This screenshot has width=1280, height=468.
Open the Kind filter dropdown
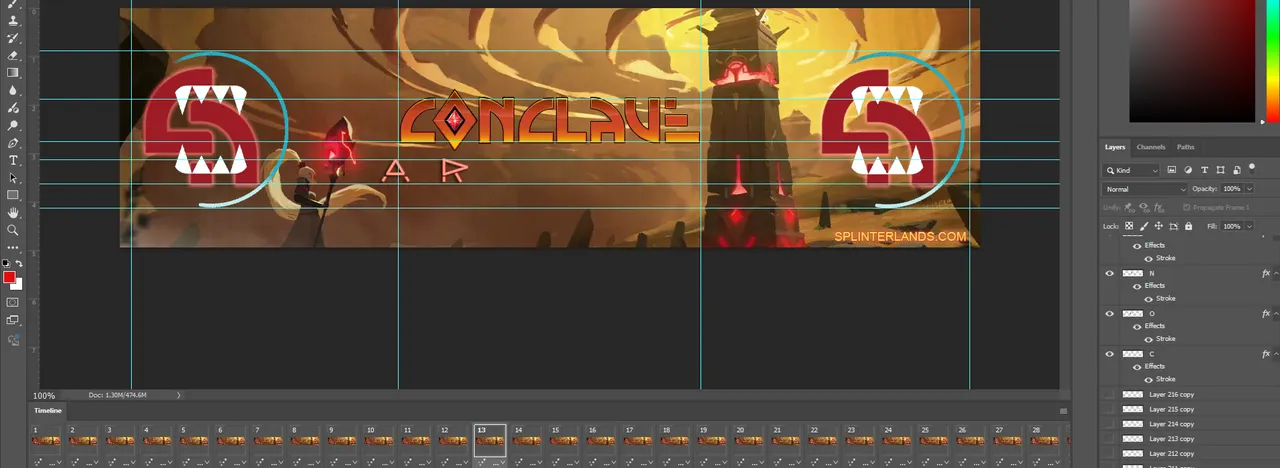(1132, 170)
